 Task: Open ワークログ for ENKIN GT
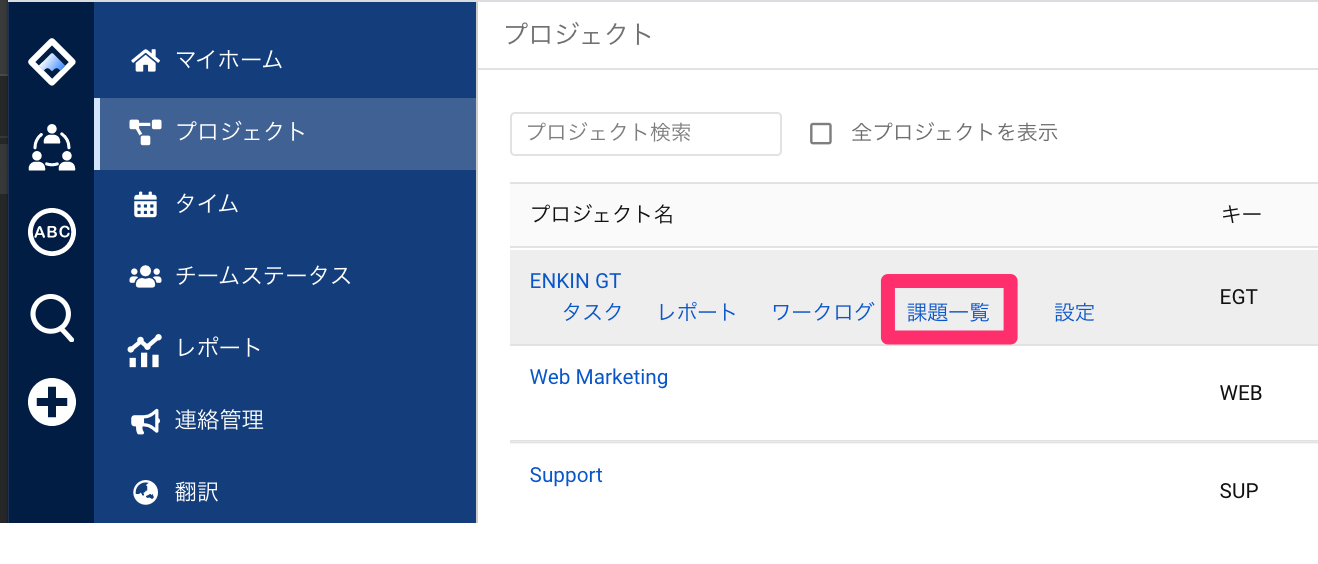823,312
